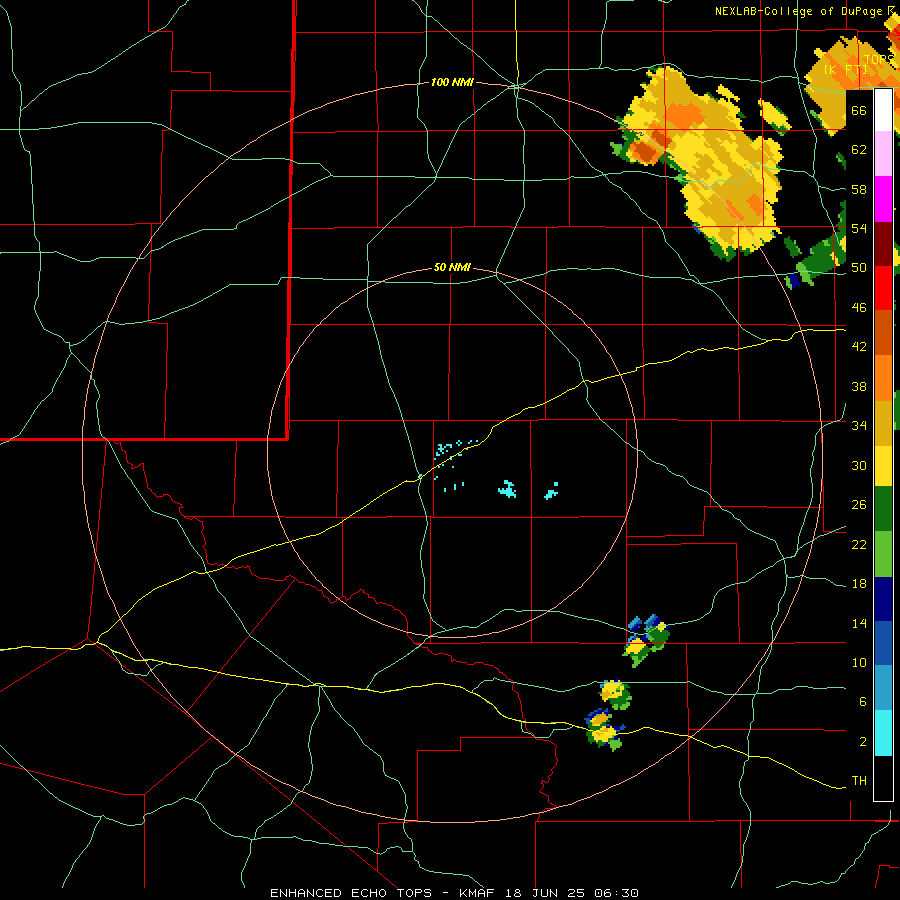
Task: Click legend value 42
Action: click(859, 347)
